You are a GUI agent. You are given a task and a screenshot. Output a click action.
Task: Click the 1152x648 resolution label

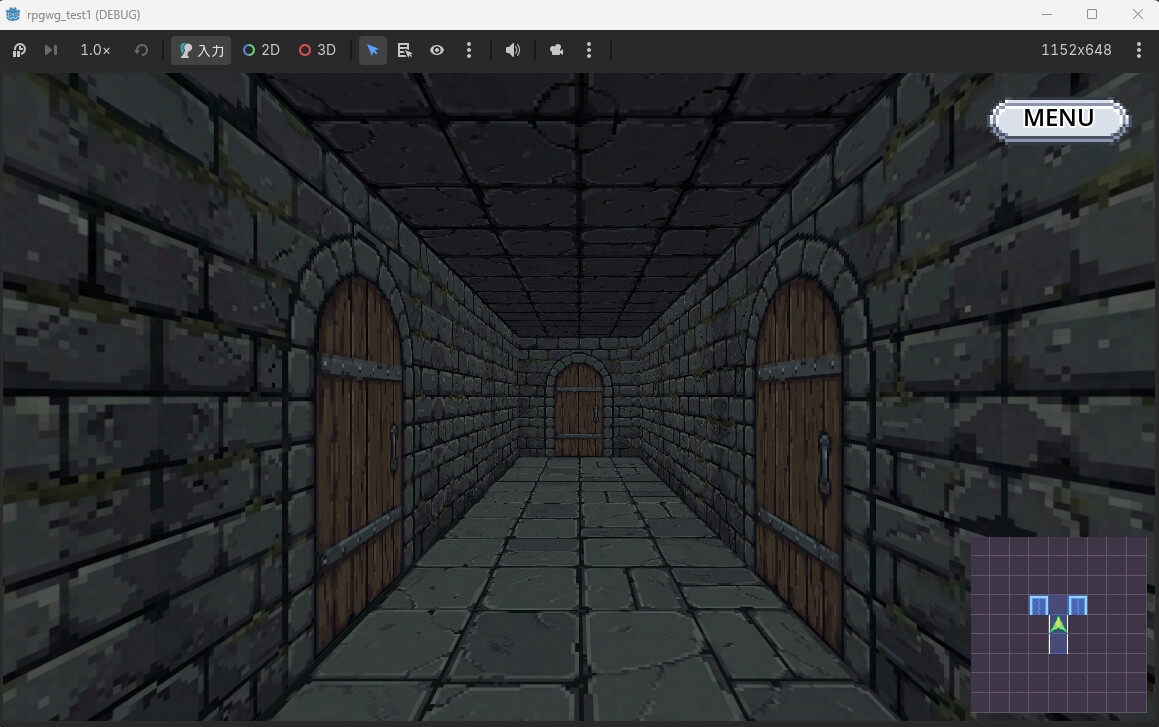pos(1076,50)
